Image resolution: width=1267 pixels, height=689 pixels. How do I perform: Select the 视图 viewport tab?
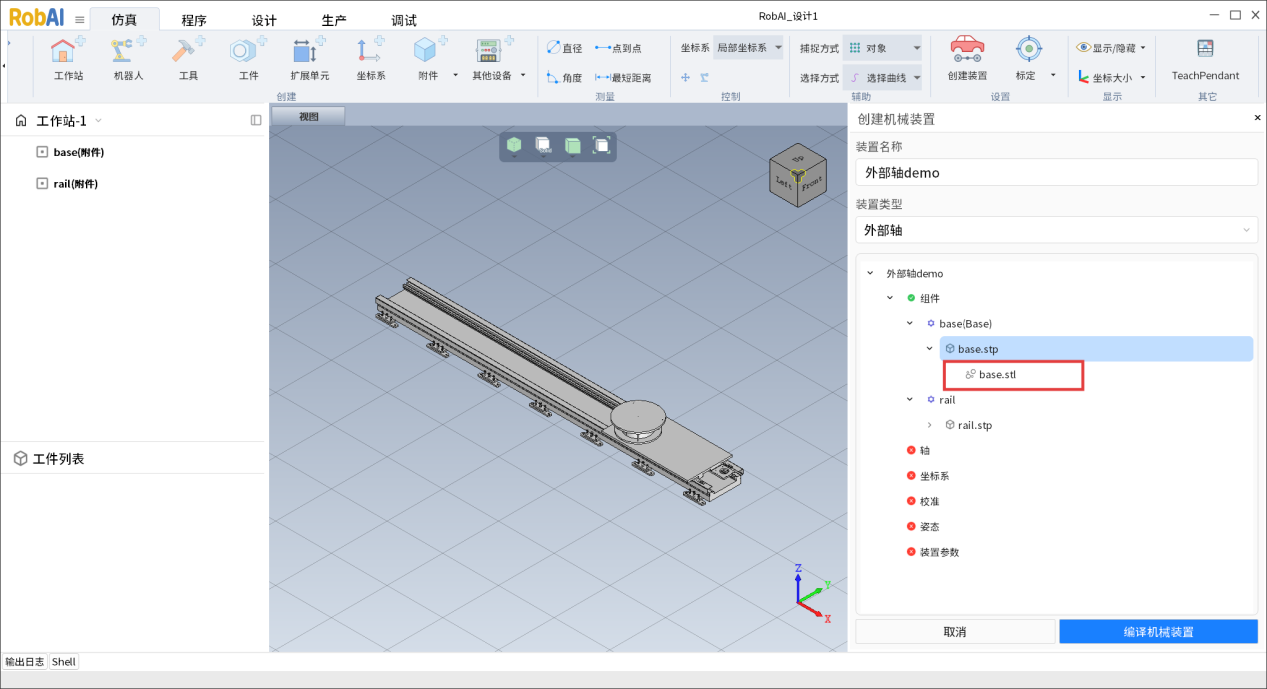point(308,116)
